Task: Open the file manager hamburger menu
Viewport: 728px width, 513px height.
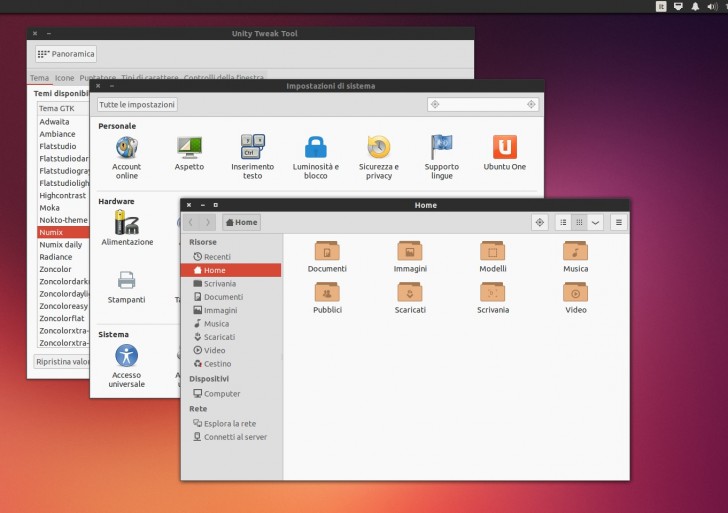Action: [619, 222]
